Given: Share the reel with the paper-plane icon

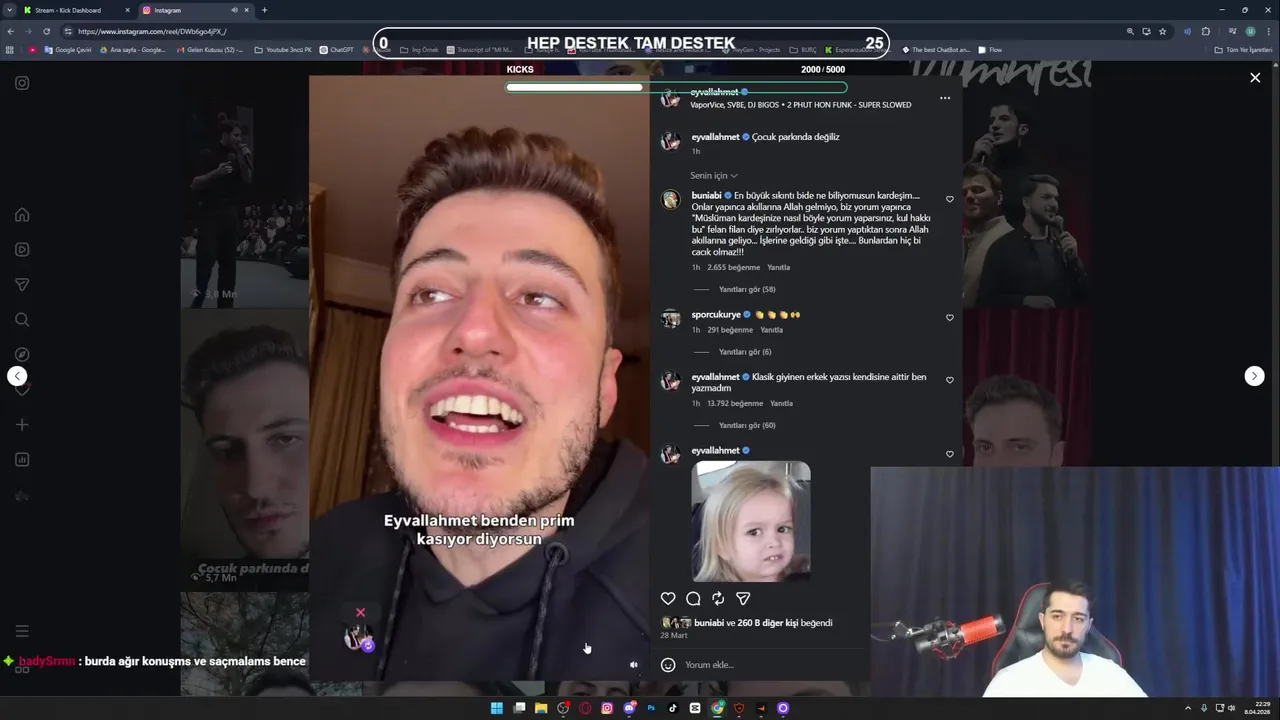Looking at the screenshot, I should [743, 598].
